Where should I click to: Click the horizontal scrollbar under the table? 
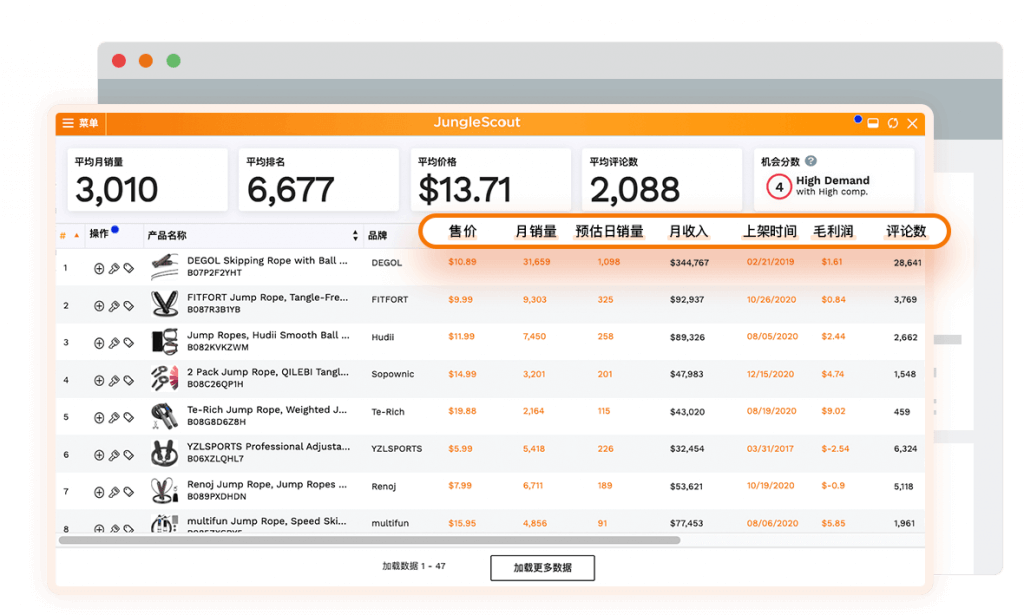pos(370,540)
